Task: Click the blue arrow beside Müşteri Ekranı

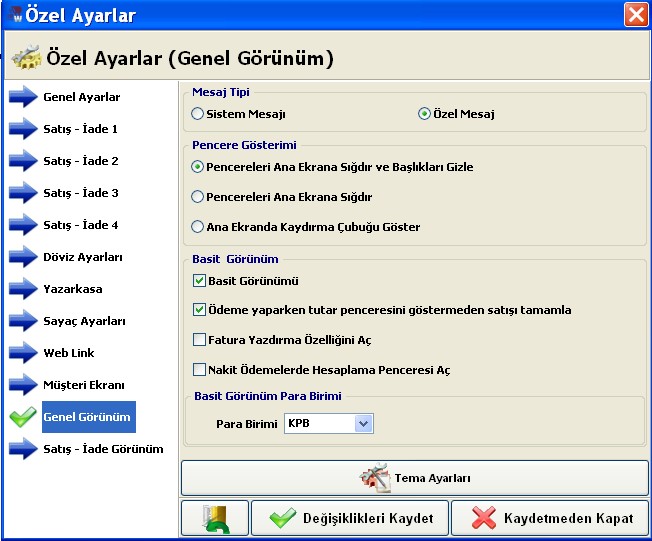Action: [23, 385]
